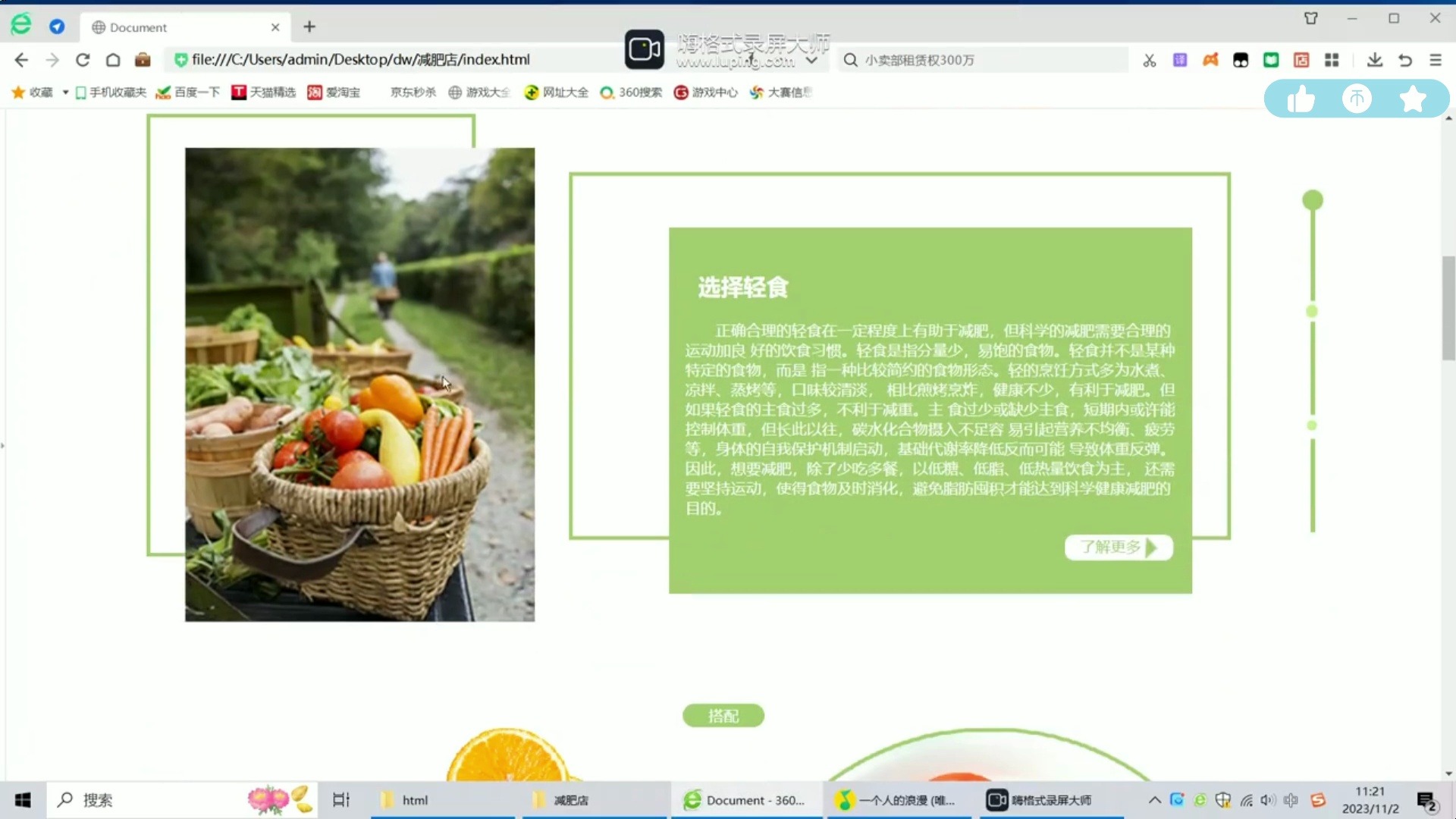Open the notification center icon
1456x819 pixels.
(1427, 801)
